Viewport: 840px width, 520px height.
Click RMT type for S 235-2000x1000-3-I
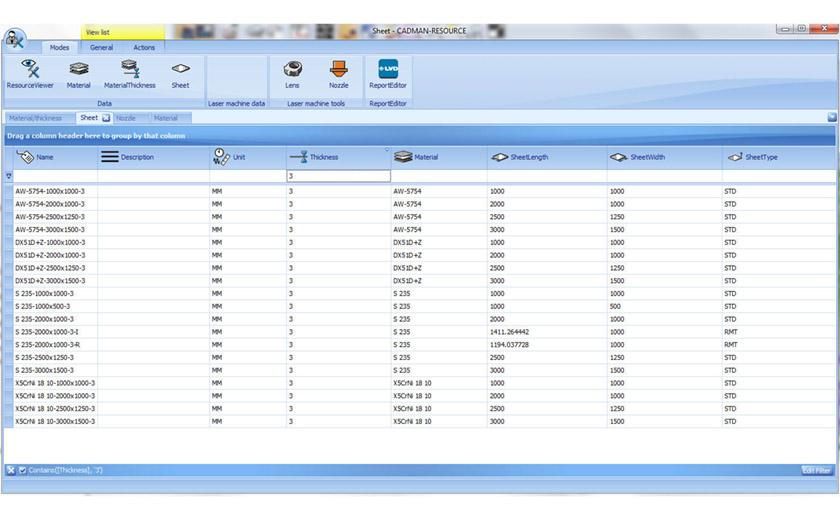pyautogui.click(x=731, y=332)
